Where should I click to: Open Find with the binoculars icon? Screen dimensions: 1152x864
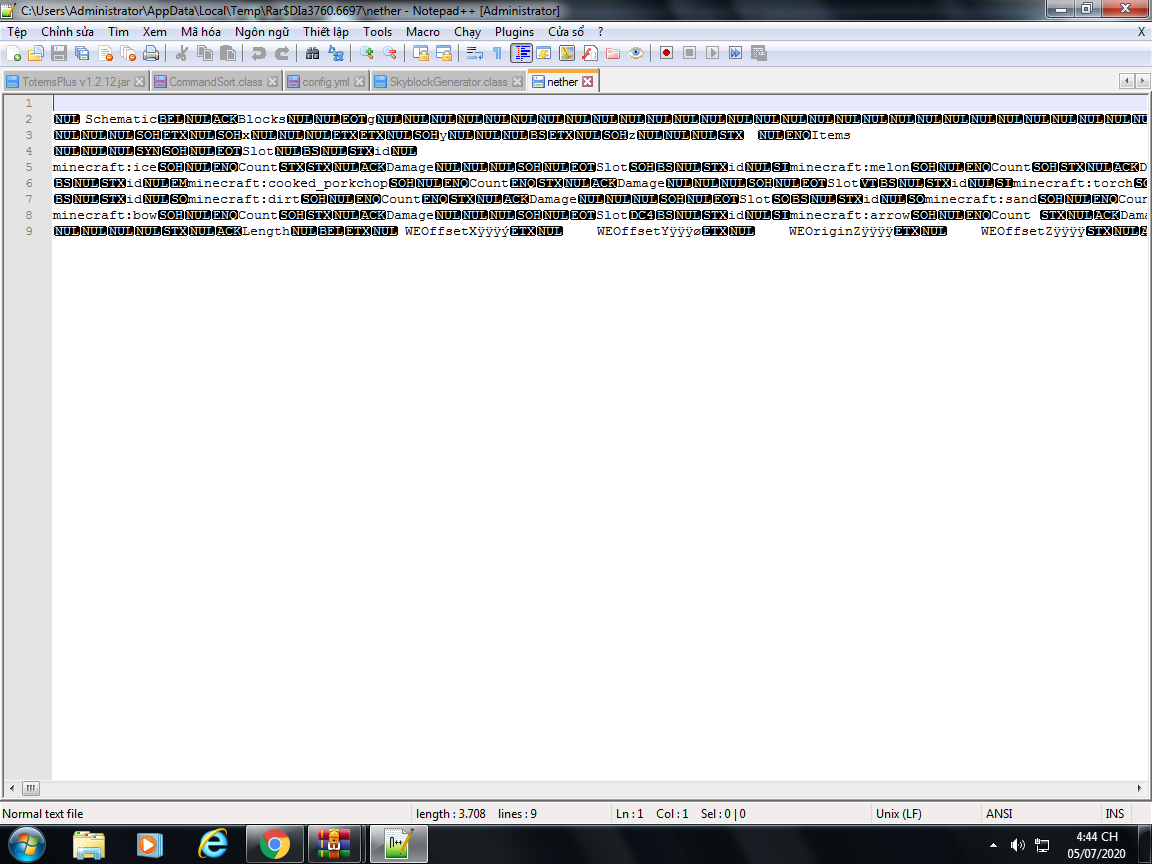point(312,53)
